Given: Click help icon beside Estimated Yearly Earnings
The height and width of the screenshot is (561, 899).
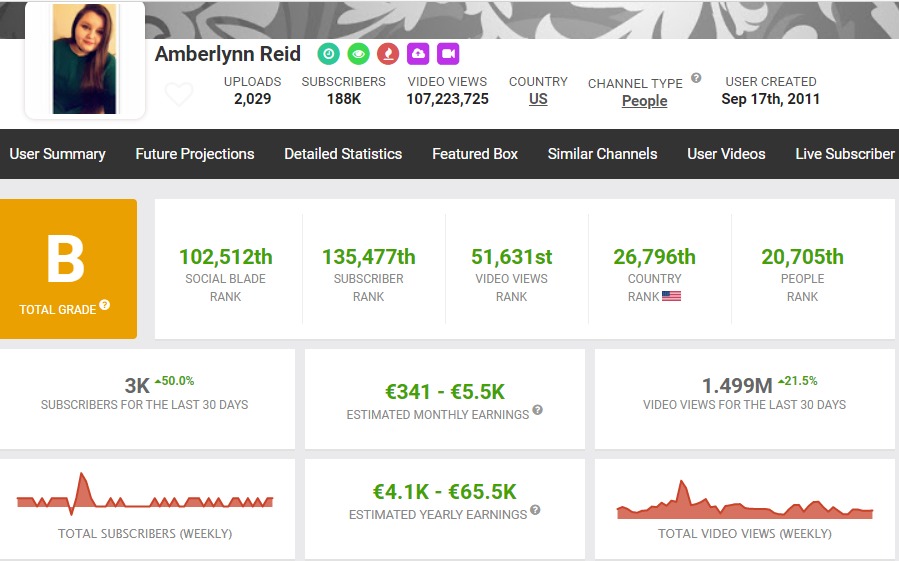Looking at the screenshot, I should pyautogui.click(x=535, y=509).
